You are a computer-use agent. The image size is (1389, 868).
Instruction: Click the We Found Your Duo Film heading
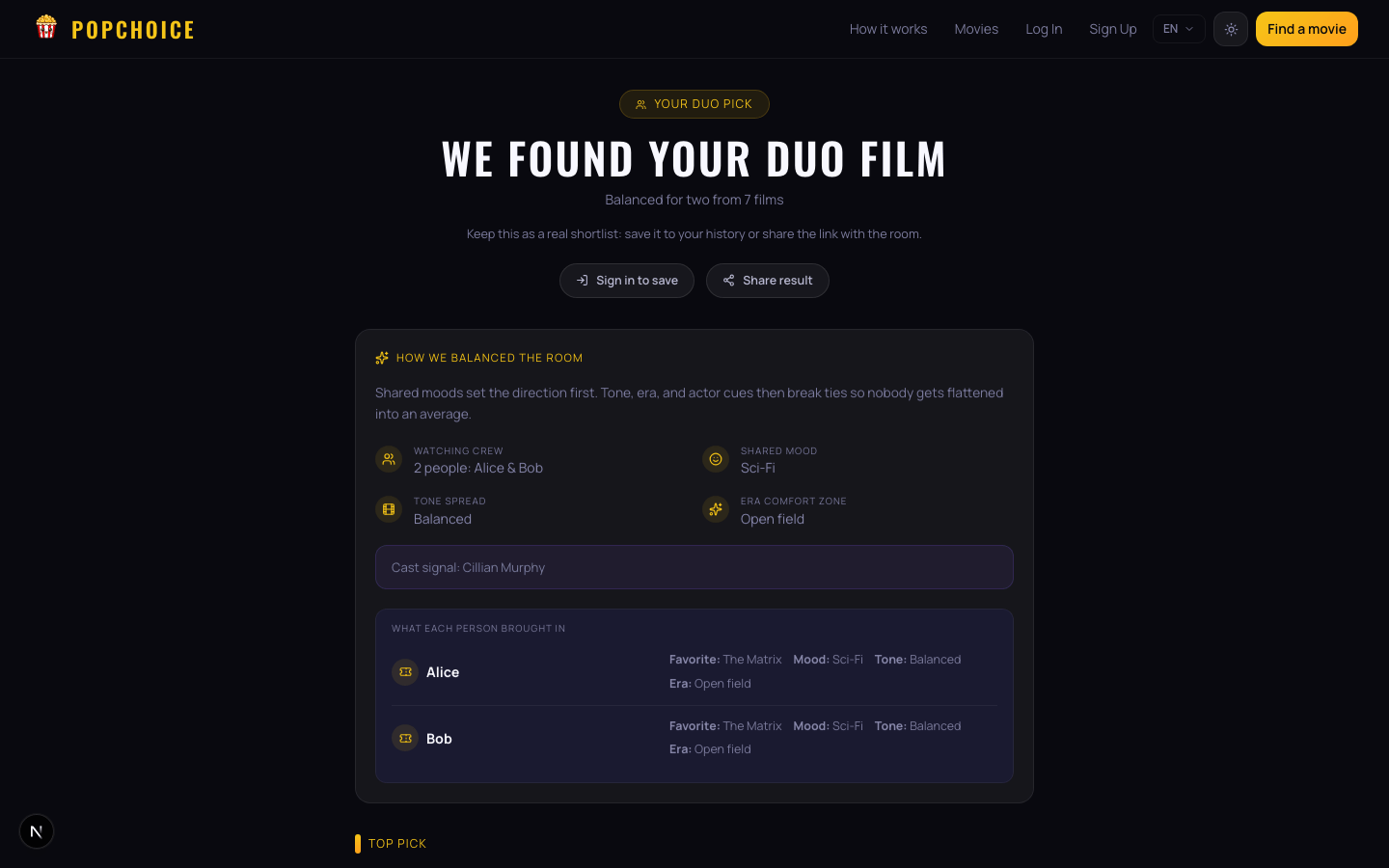pos(694,159)
